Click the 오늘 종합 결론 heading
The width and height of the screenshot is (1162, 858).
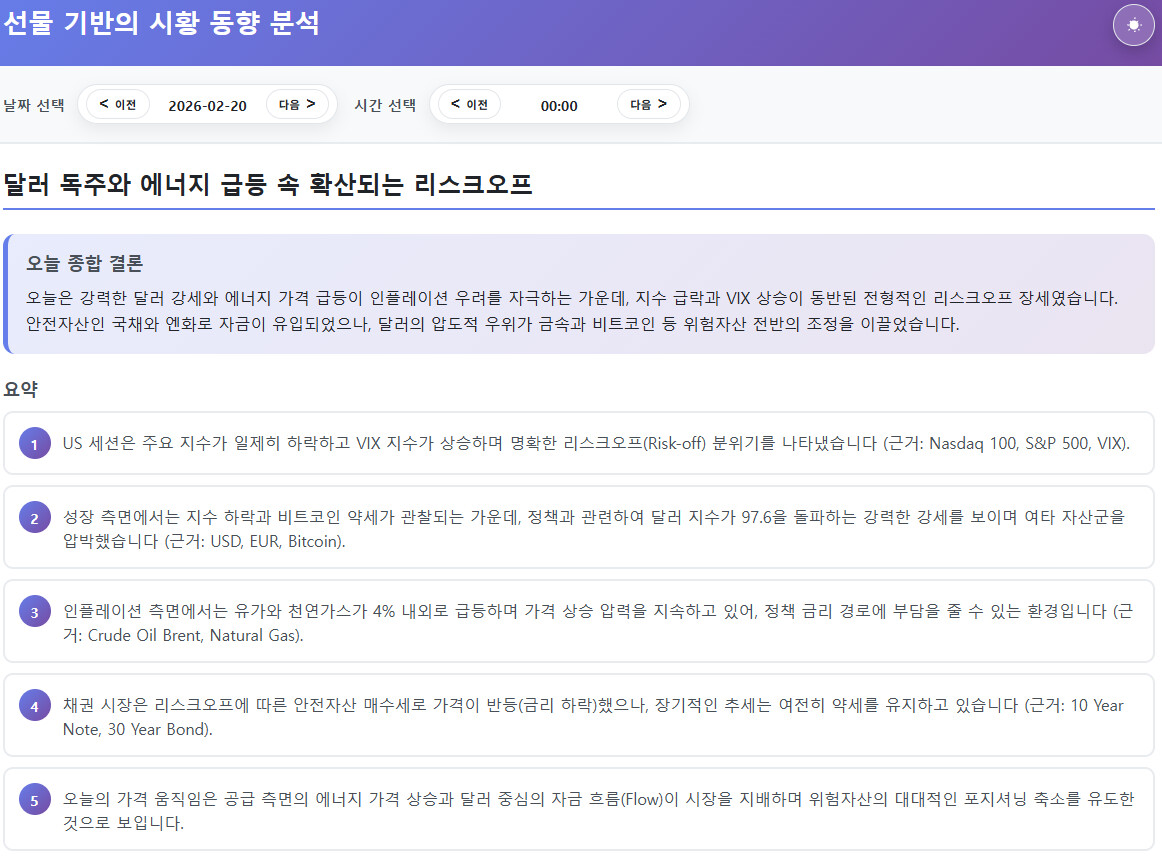point(85,263)
